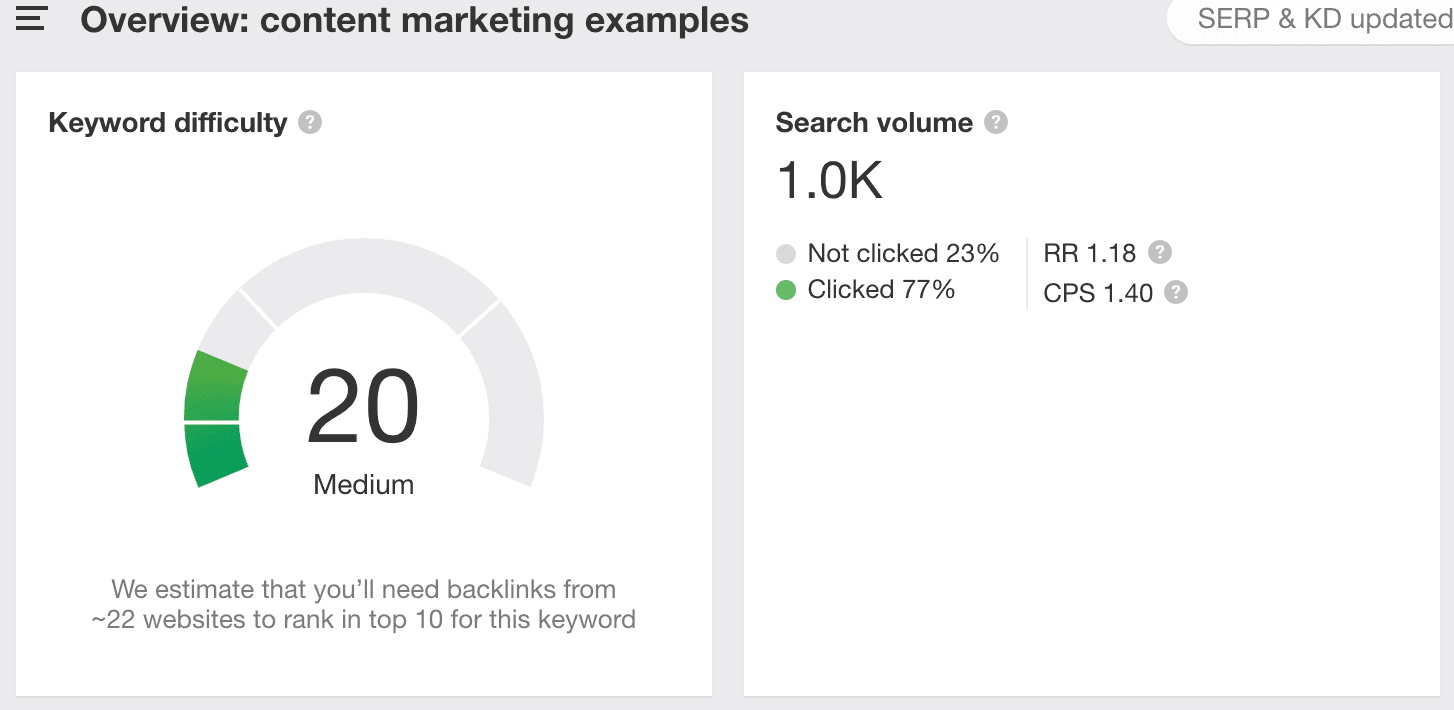Viewport: 1454px width, 710px height.
Task: Click the Clicked 77% label
Action: tap(880, 290)
